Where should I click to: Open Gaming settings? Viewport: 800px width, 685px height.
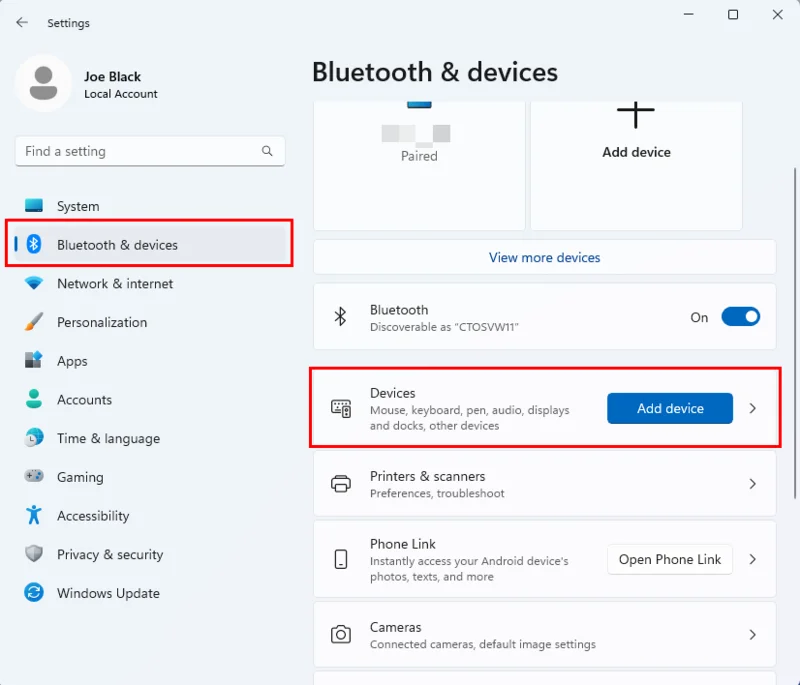[x=149, y=476]
